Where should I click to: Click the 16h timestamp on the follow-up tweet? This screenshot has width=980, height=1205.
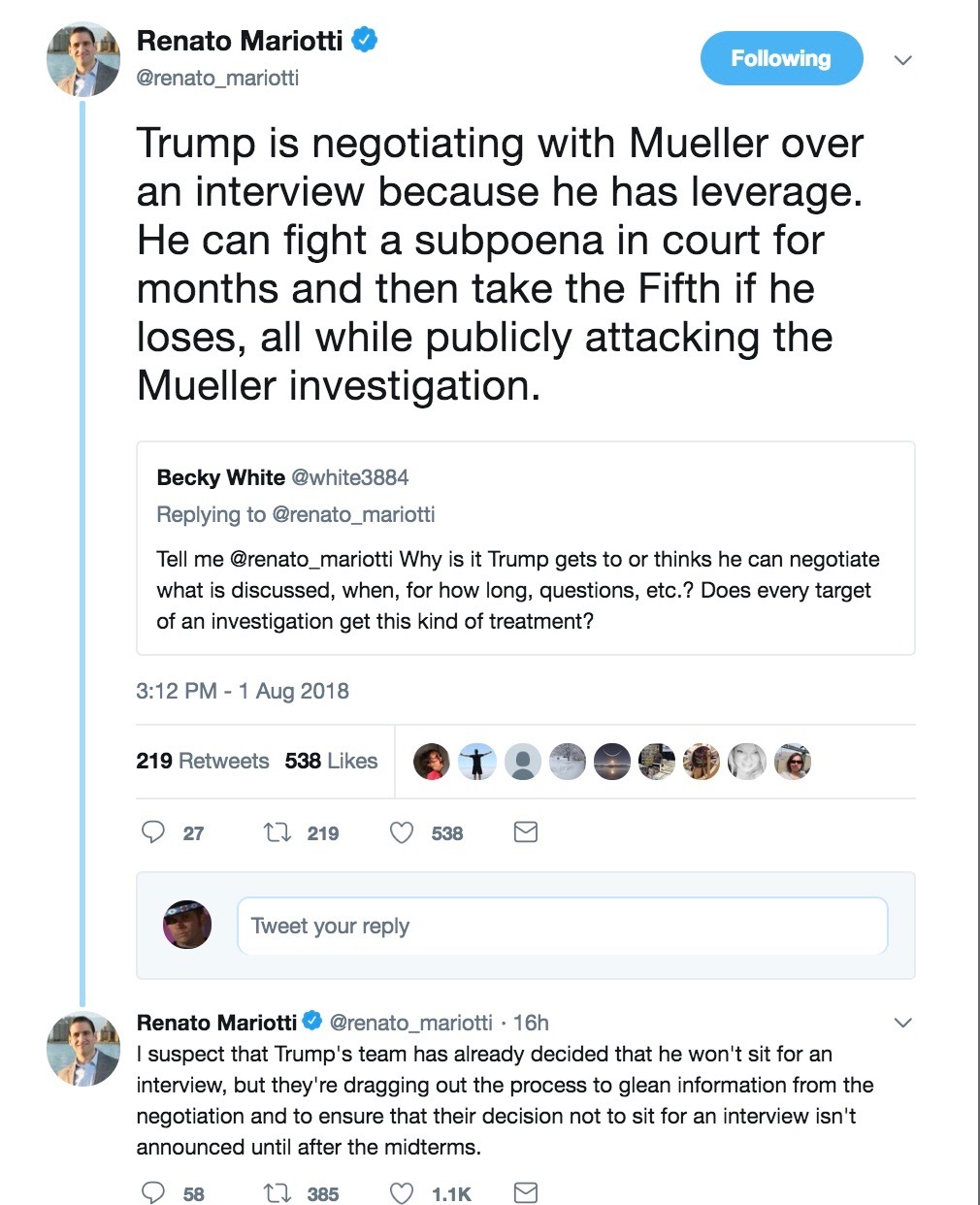[x=531, y=1023]
